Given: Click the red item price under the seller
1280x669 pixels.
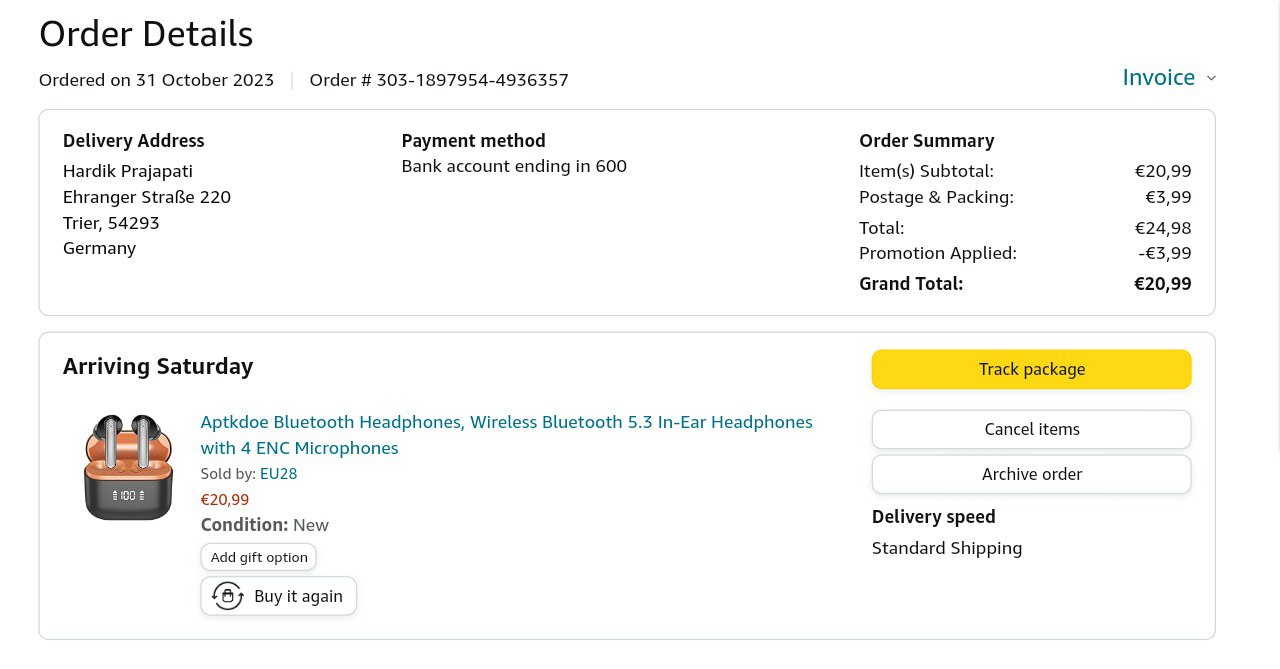Looking at the screenshot, I should click(225, 499).
